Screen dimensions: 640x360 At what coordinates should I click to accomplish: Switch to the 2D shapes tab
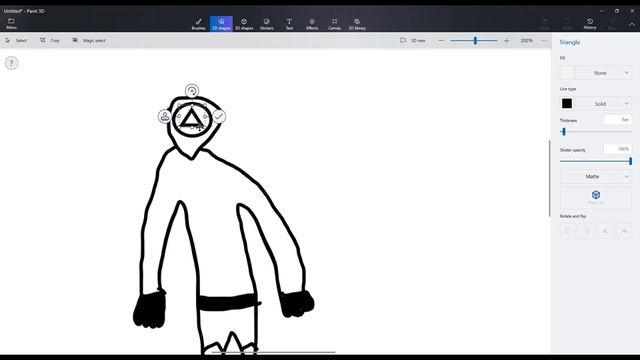221,24
